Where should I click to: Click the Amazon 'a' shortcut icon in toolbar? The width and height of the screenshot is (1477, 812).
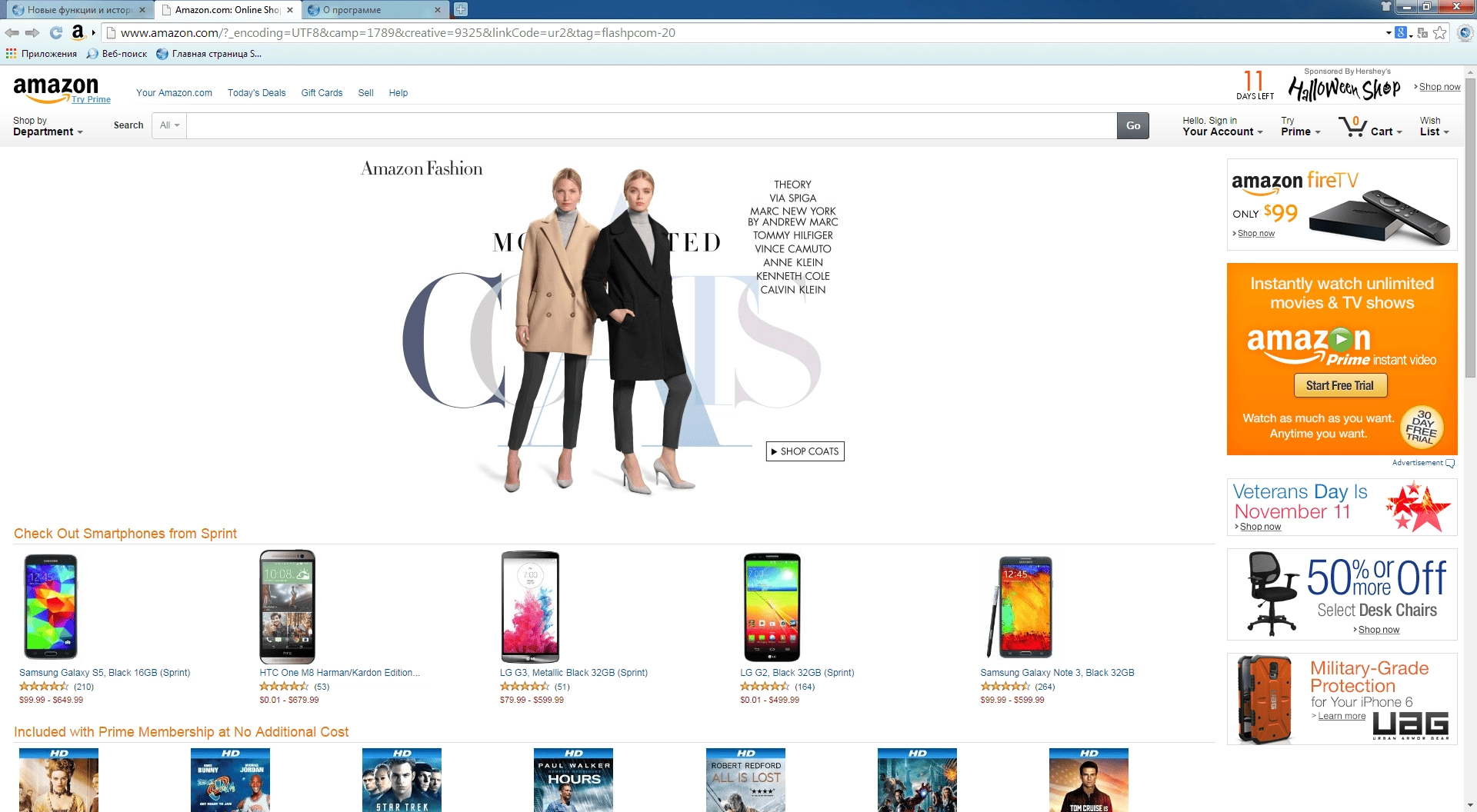click(78, 32)
